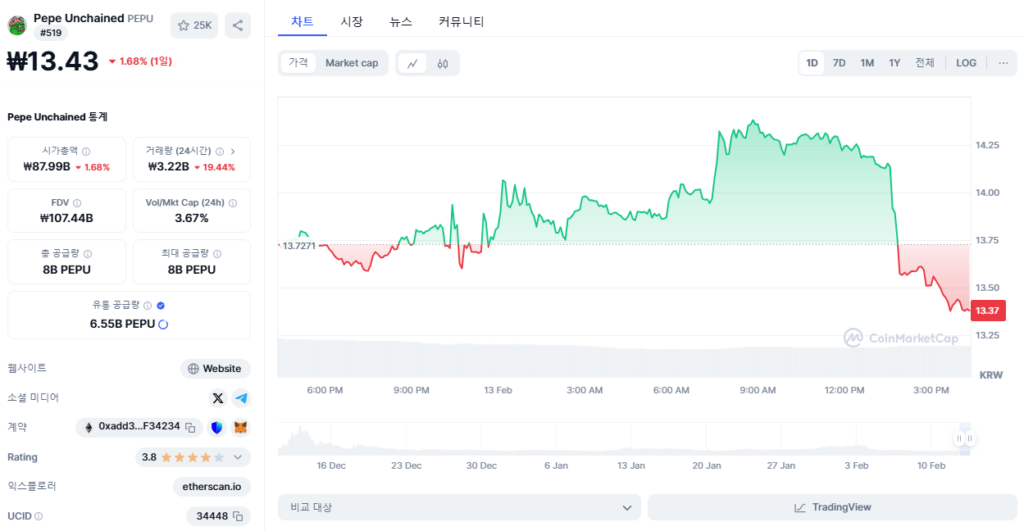Click the Pepe Unchained coin logo
Screen dimensions: 1024x531
(x=16, y=25)
